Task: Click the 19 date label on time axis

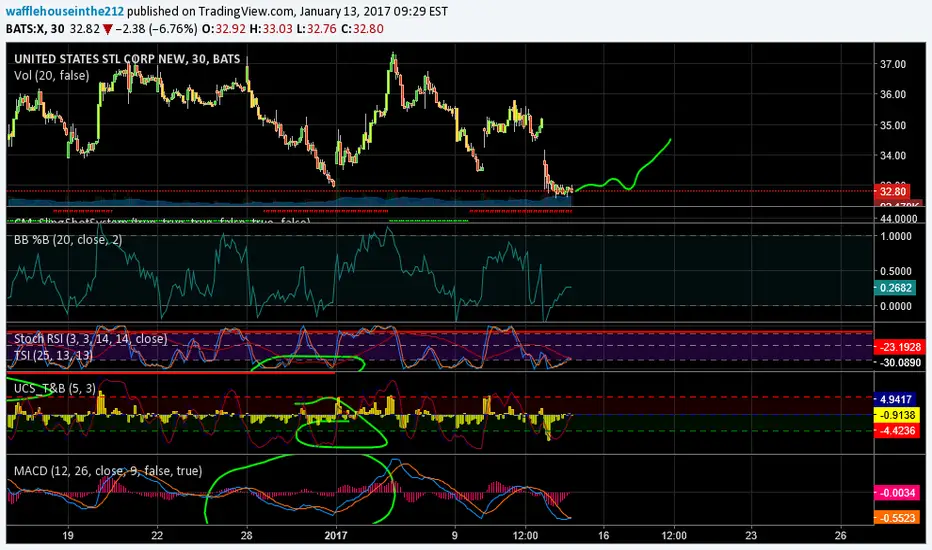Action: [68, 535]
